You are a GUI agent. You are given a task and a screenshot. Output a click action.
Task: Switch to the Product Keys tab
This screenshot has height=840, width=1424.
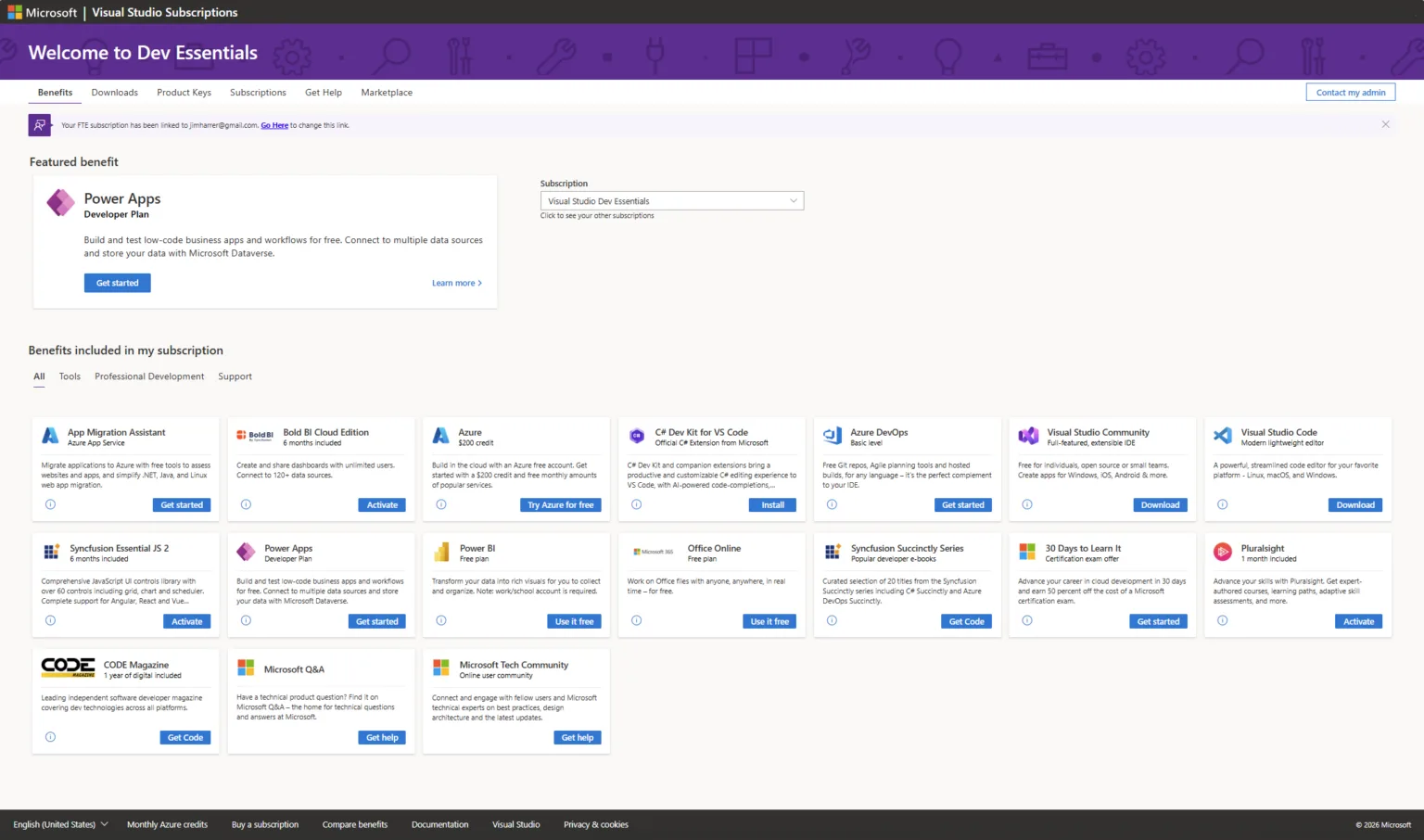(184, 93)
